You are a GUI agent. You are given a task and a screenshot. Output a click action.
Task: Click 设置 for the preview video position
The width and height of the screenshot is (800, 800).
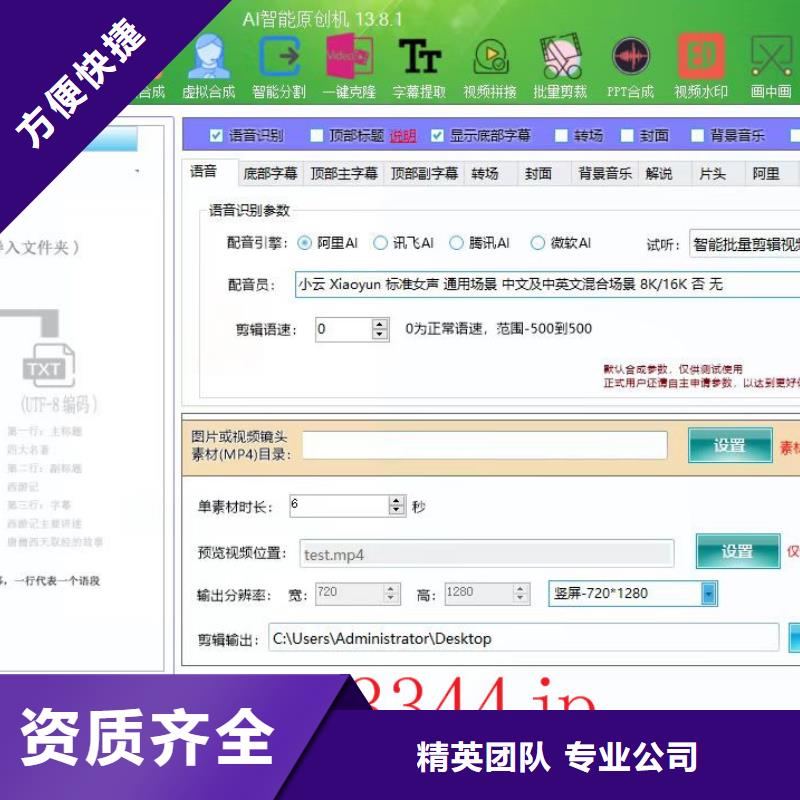pyautogui.click(x=738, y=551)
